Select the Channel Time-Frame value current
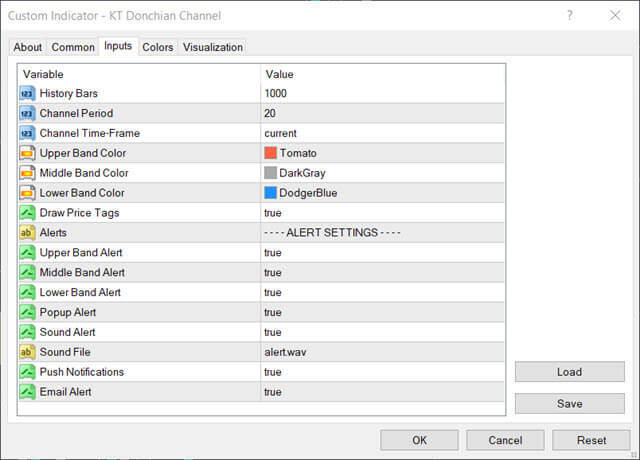 click(x=280, y=133)
